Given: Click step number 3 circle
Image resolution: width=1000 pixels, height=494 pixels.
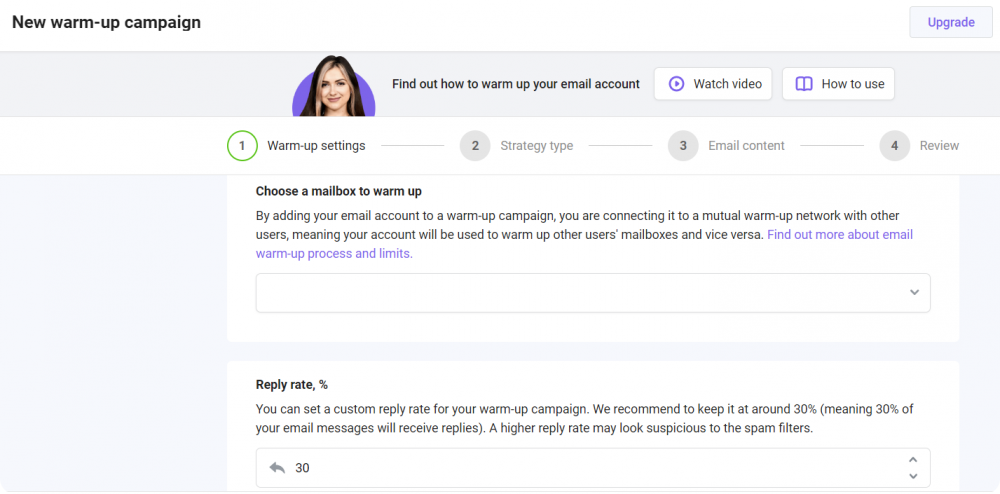Looking at the screenshot, I should 683,146.
